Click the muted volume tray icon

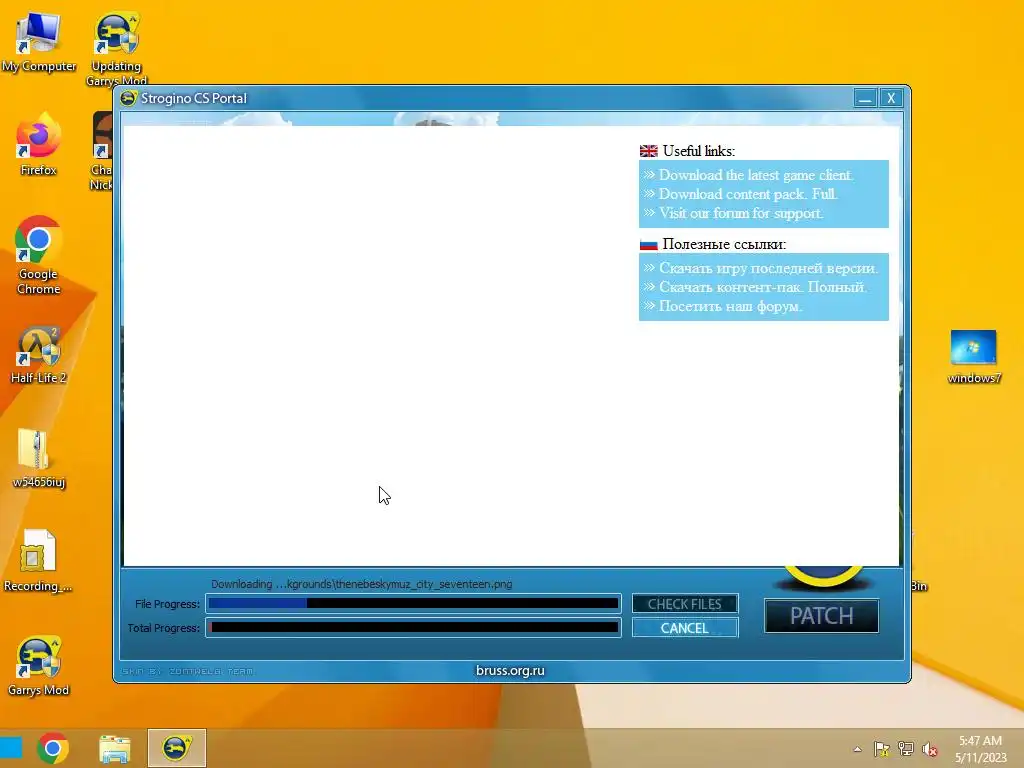[929, 749]
